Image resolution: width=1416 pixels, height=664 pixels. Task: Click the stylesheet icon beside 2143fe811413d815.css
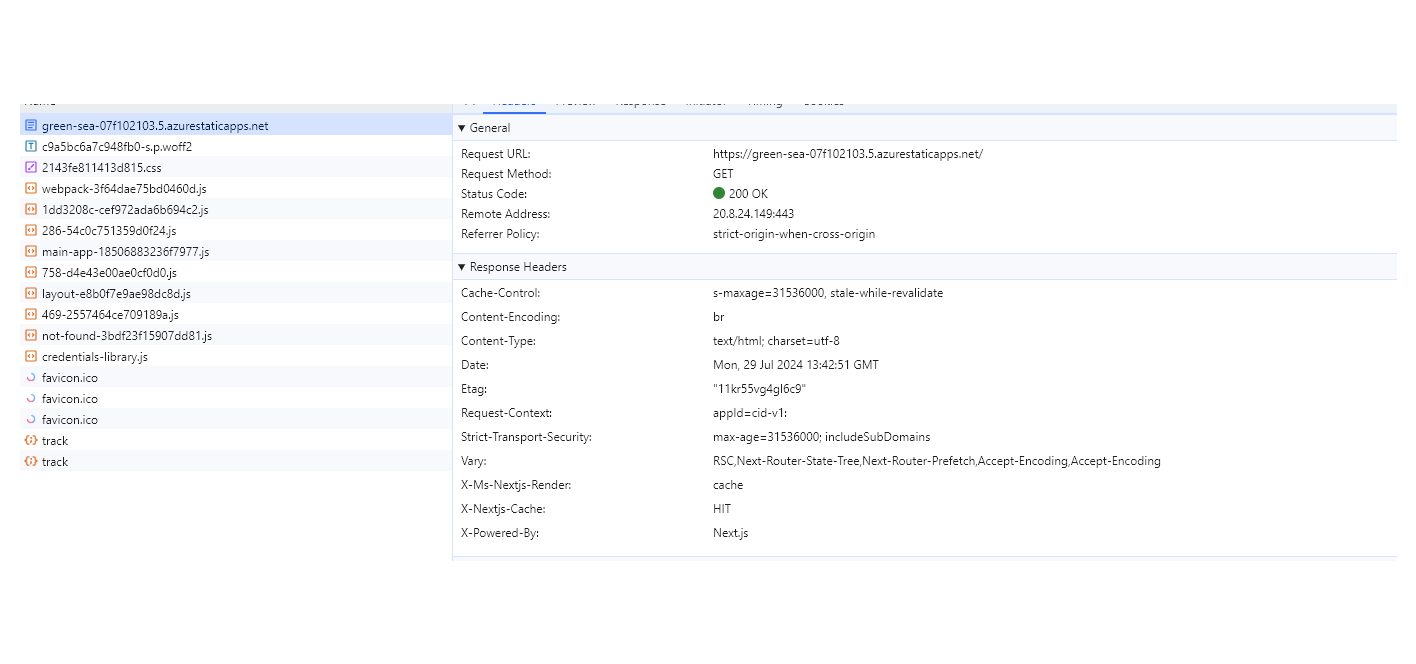pos(29,167)
